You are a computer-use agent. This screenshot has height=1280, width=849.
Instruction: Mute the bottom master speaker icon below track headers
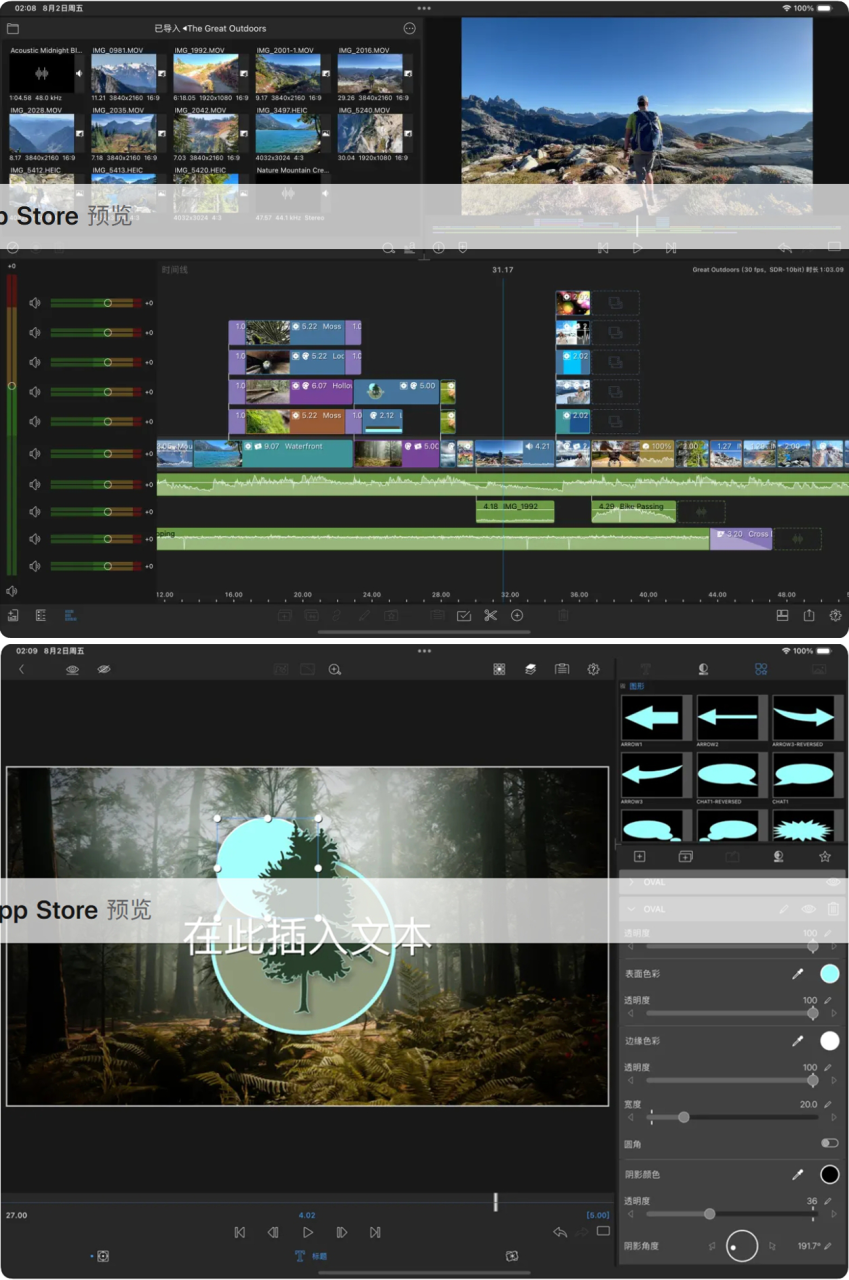(12, 591)
